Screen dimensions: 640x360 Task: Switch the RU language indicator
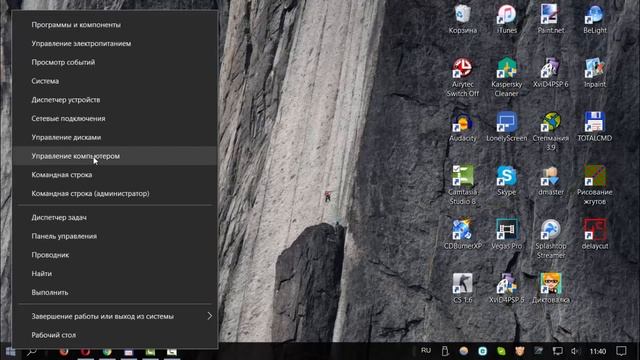(x=426, y=351)
